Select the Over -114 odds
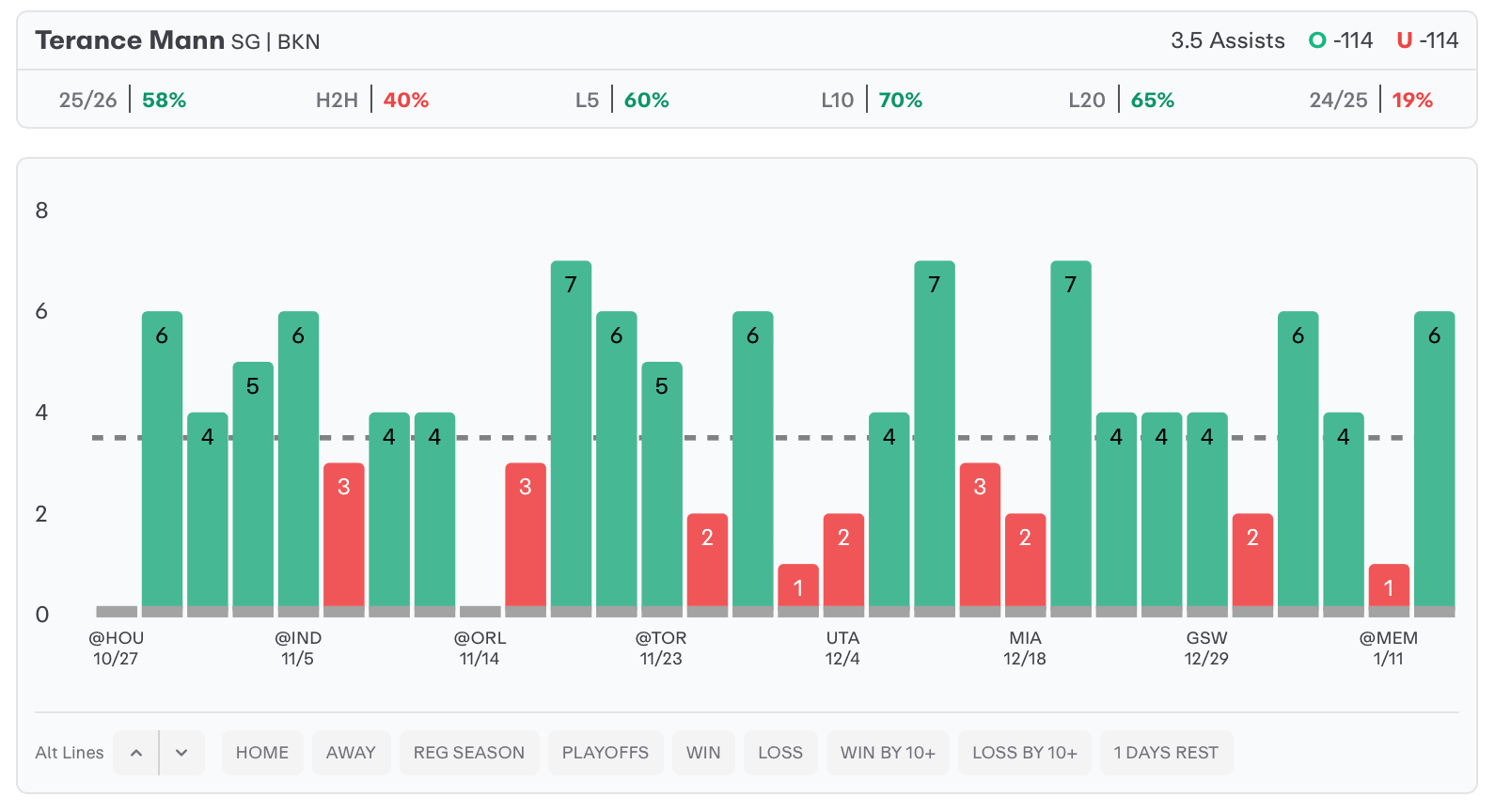 (x=1342, y=40)
